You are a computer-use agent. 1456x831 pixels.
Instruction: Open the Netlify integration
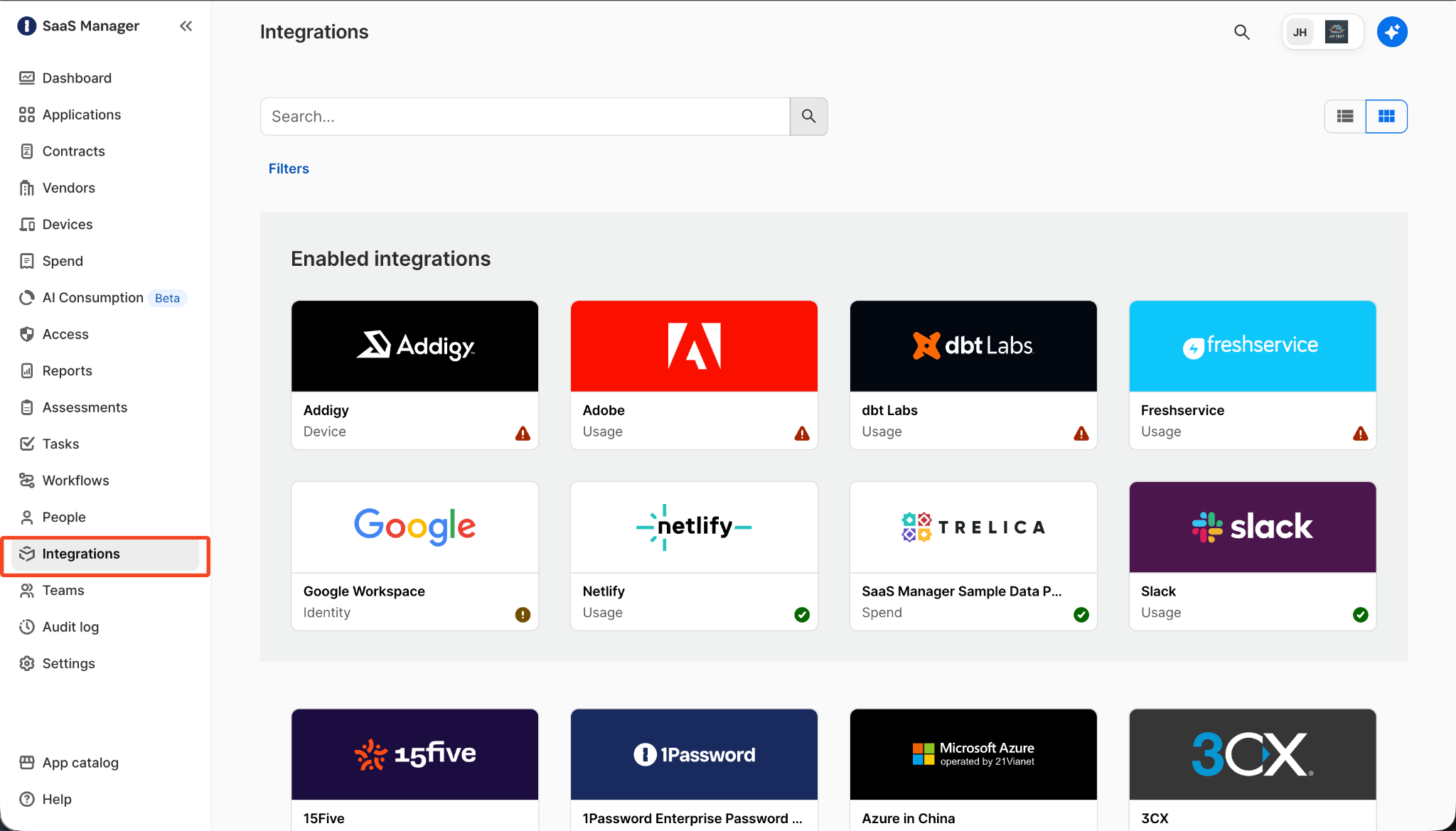coord(694,556)
